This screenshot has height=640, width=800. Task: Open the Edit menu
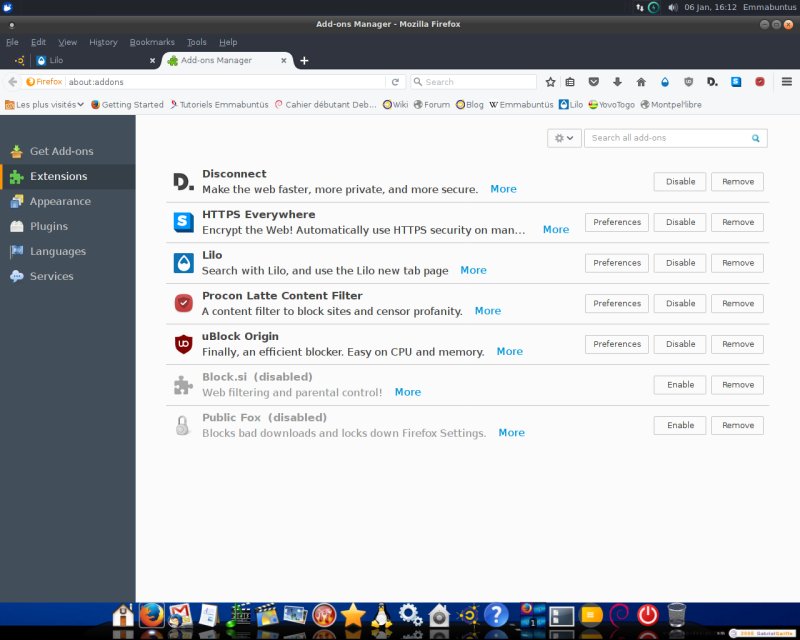[x=38, y=42]
